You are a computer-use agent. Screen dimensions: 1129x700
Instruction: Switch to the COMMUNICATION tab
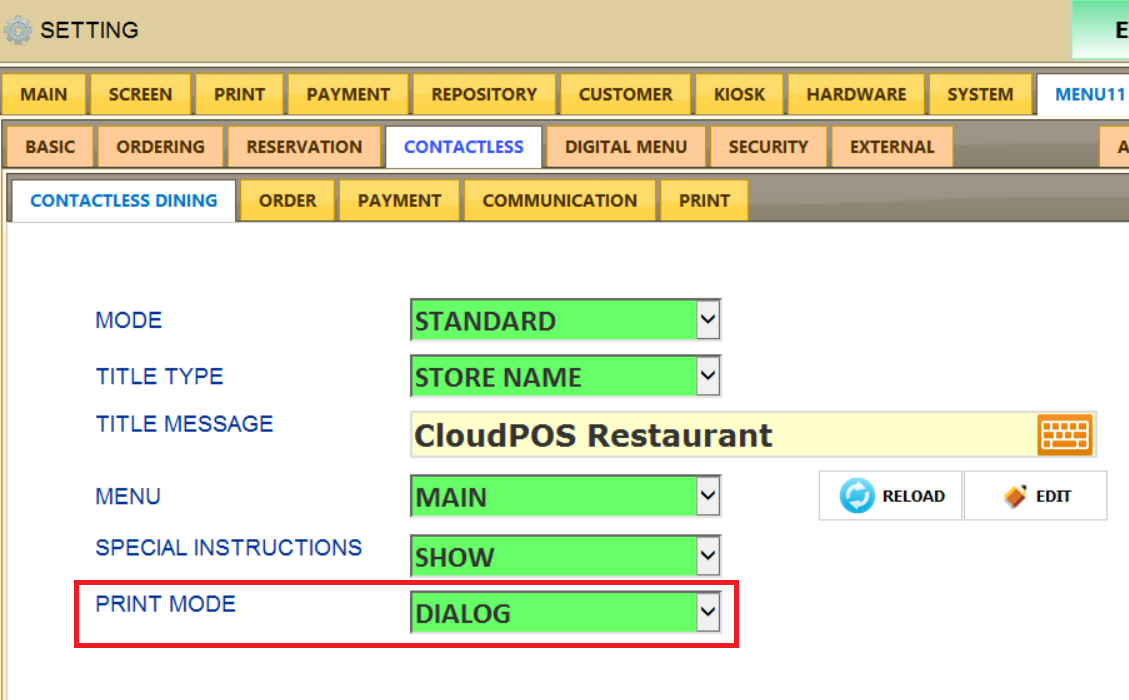559,200
